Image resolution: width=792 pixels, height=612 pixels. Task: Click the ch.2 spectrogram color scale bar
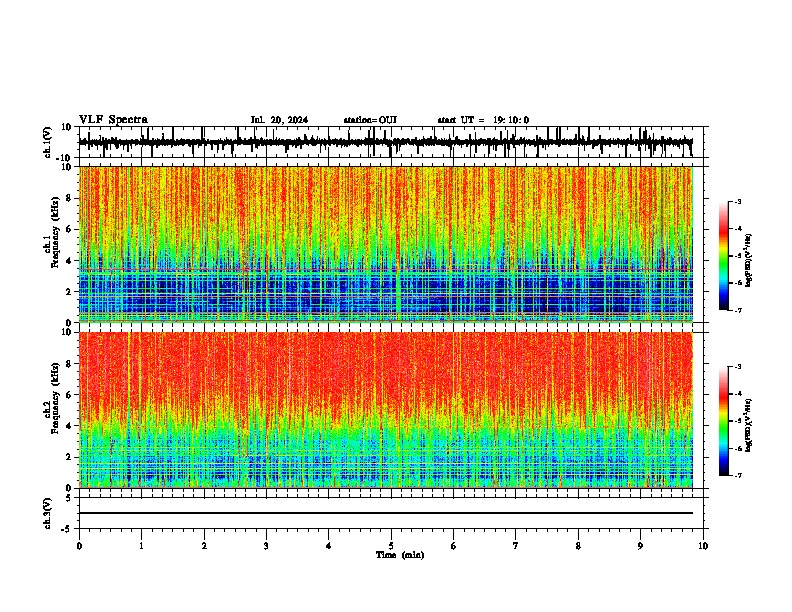(724, 421)
